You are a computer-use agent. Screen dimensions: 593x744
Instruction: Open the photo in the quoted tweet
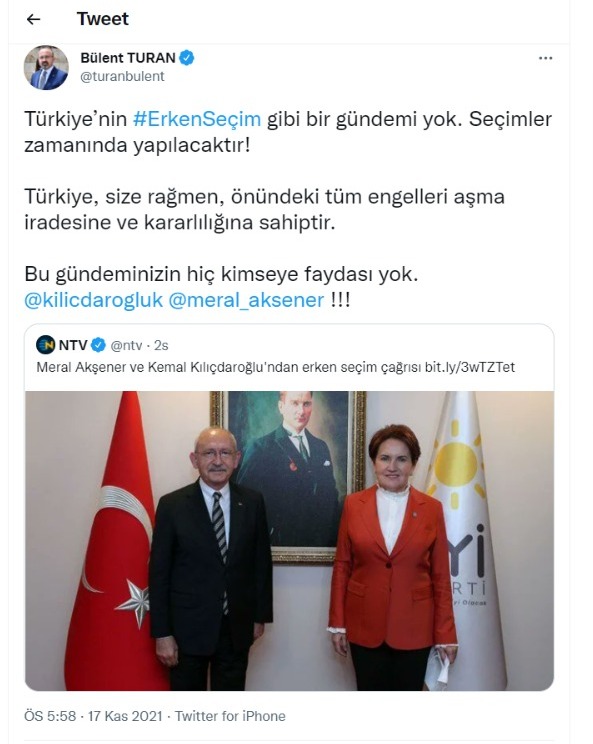[289, 540]
